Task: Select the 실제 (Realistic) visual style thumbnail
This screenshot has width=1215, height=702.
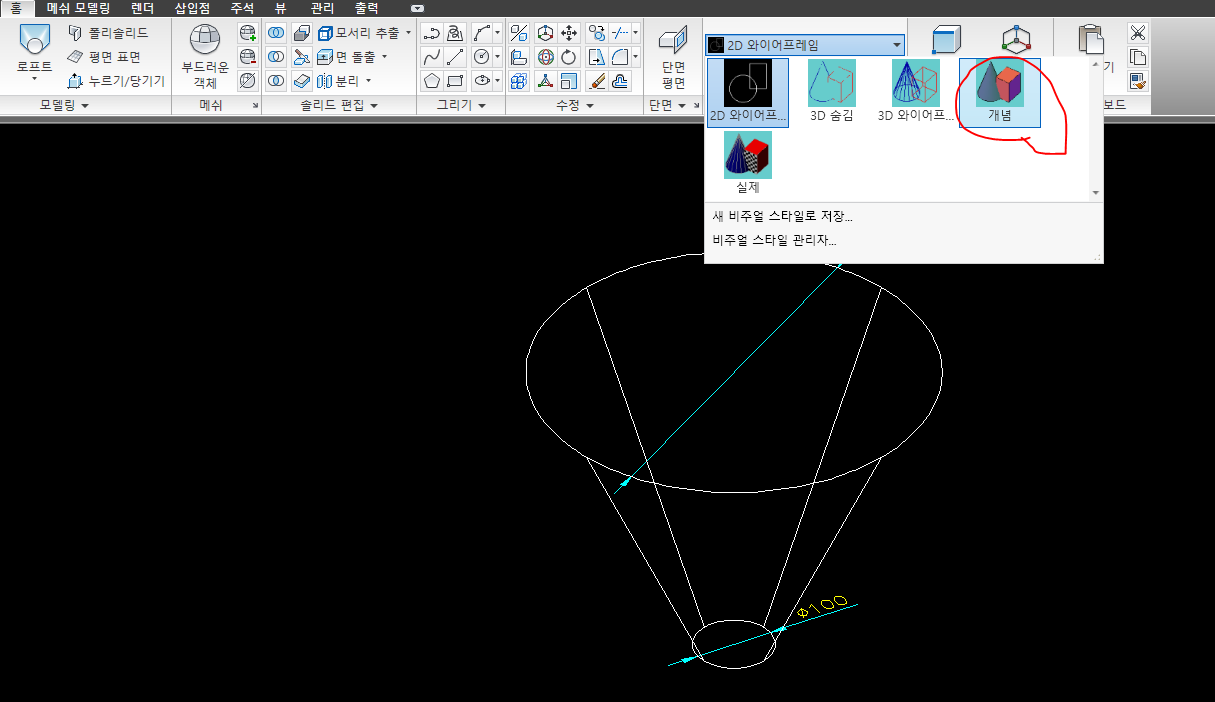Action: pyautogui.click(x=748, y=163)
